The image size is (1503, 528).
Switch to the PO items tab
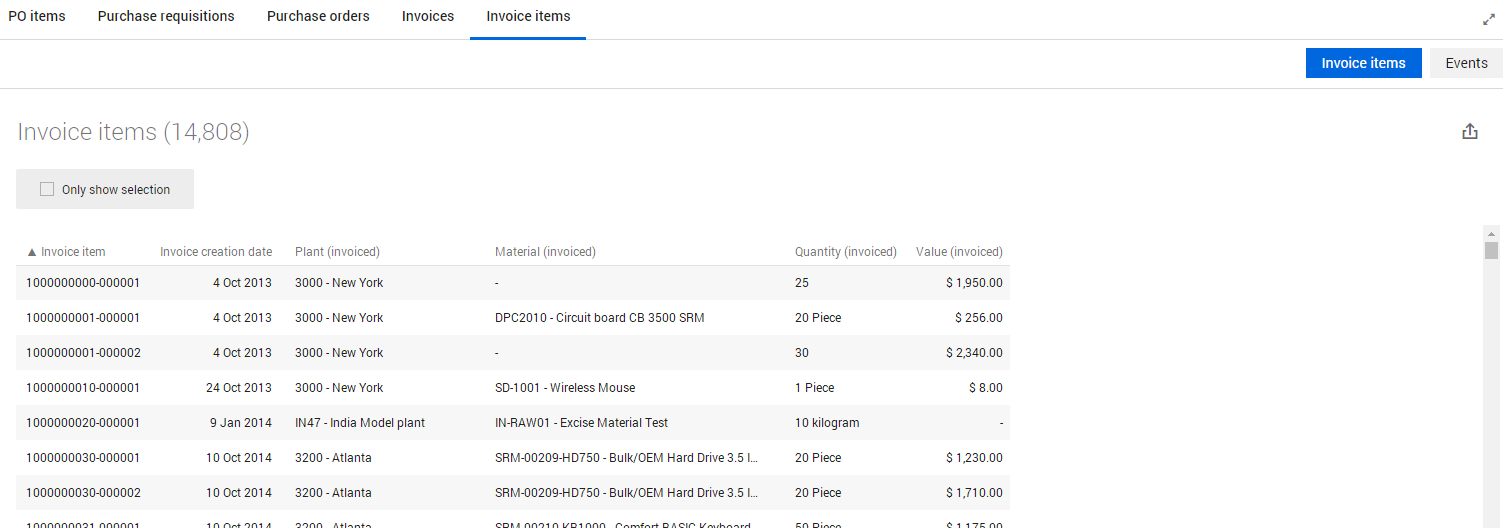[37, 16]
